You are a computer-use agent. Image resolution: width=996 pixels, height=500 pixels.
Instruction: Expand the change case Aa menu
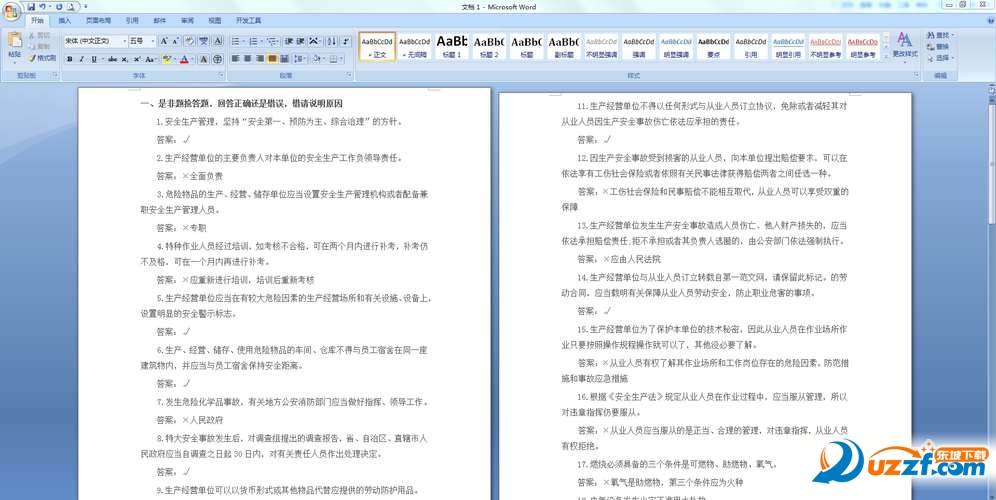coord(151,59)
